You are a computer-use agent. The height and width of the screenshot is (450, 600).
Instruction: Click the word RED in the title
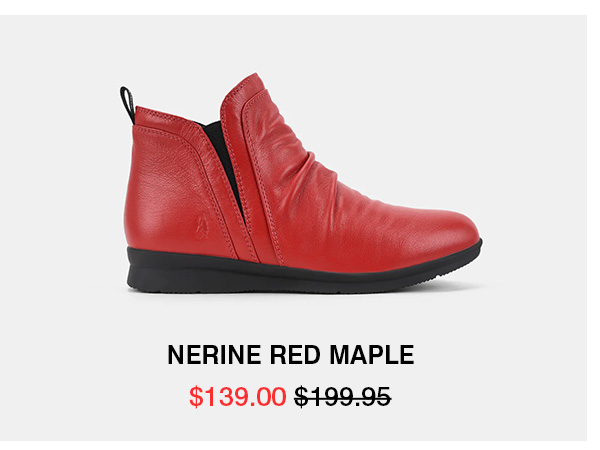coord(295,355)
